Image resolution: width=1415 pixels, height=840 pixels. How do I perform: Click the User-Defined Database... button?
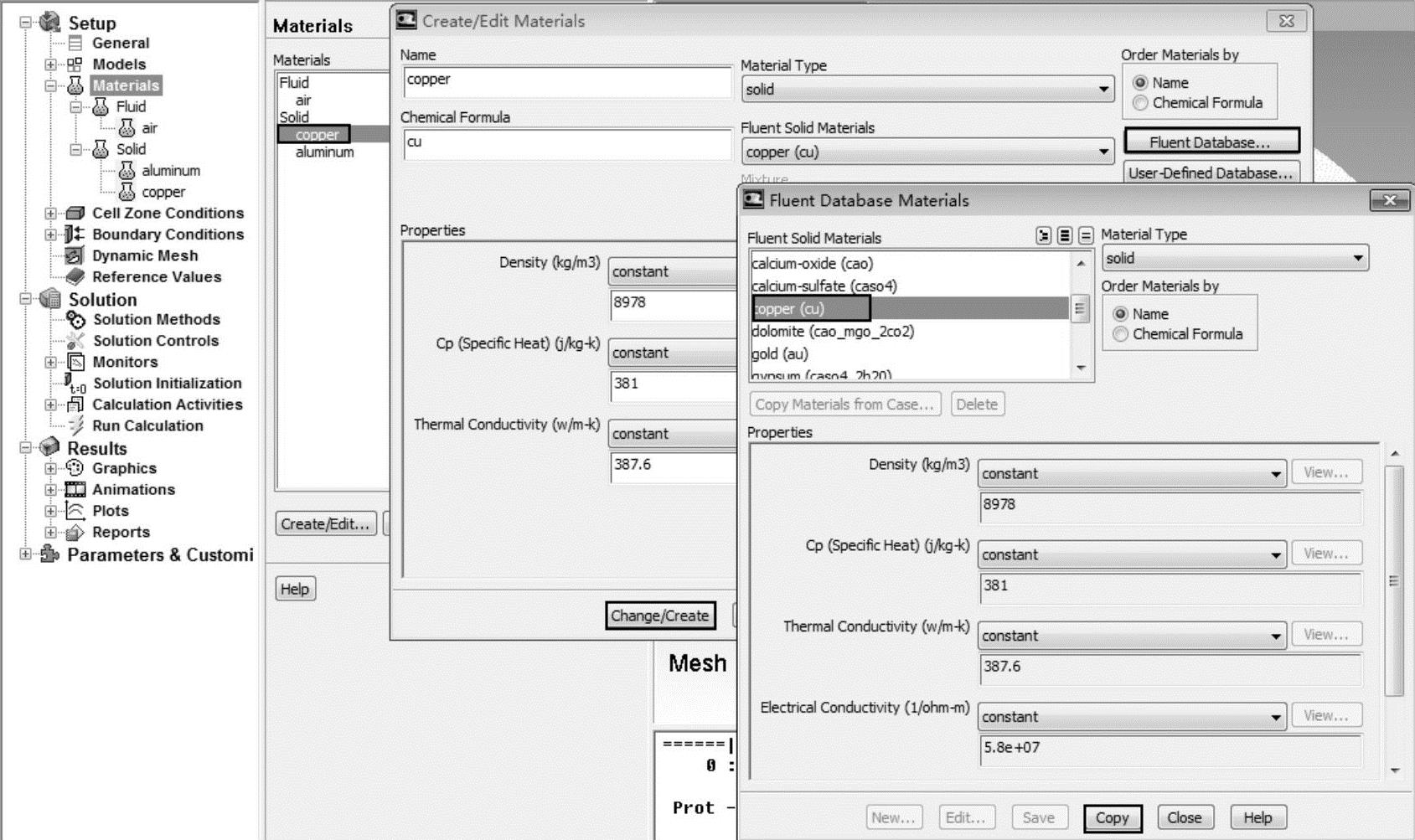tap(1211, 173)
